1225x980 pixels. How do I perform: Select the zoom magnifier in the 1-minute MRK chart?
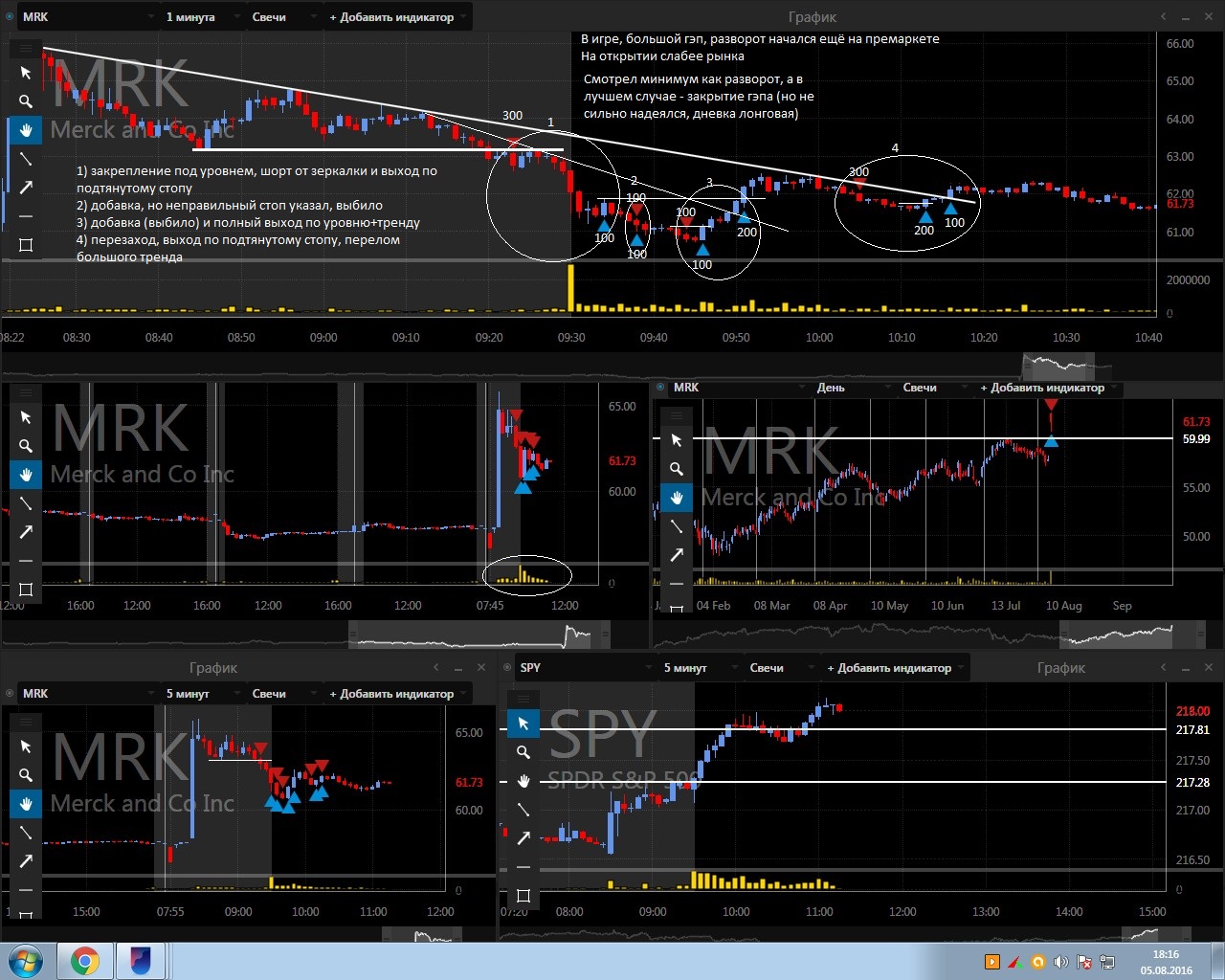(26, 101)
